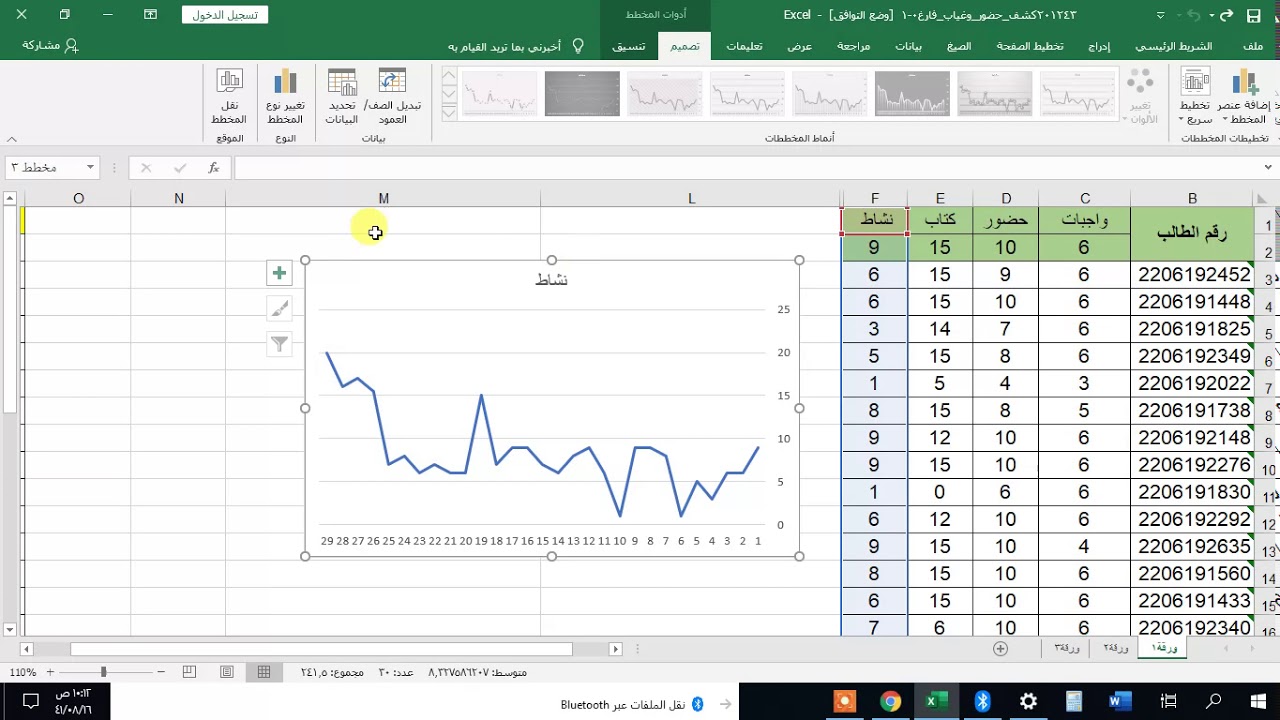Viewport: 1280px width, 720px height.
Task: Open the Review (مراجعة) tab
Action: [853, 46]
